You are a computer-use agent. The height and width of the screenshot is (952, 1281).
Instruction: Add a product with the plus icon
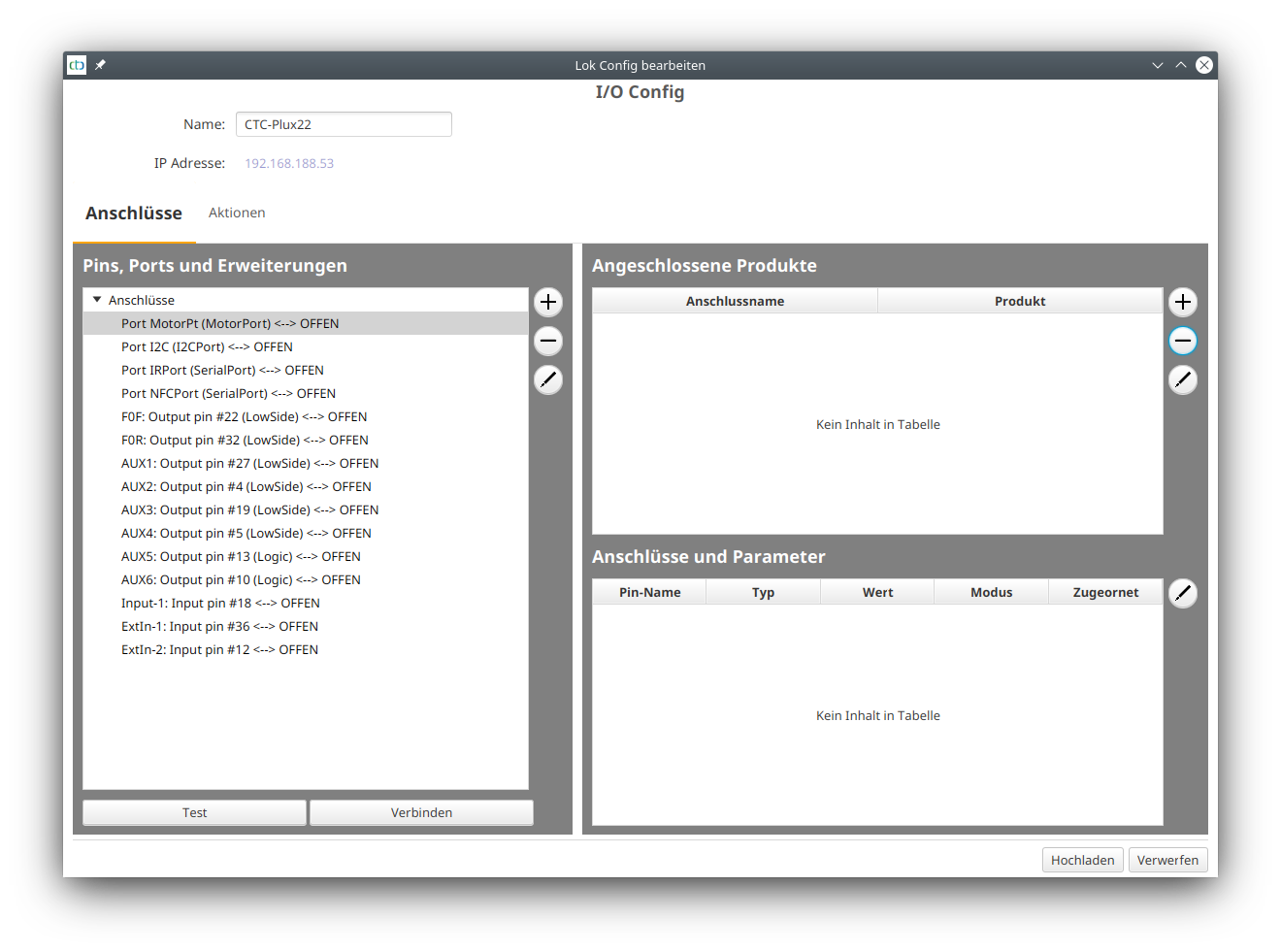click(1183, 302)
